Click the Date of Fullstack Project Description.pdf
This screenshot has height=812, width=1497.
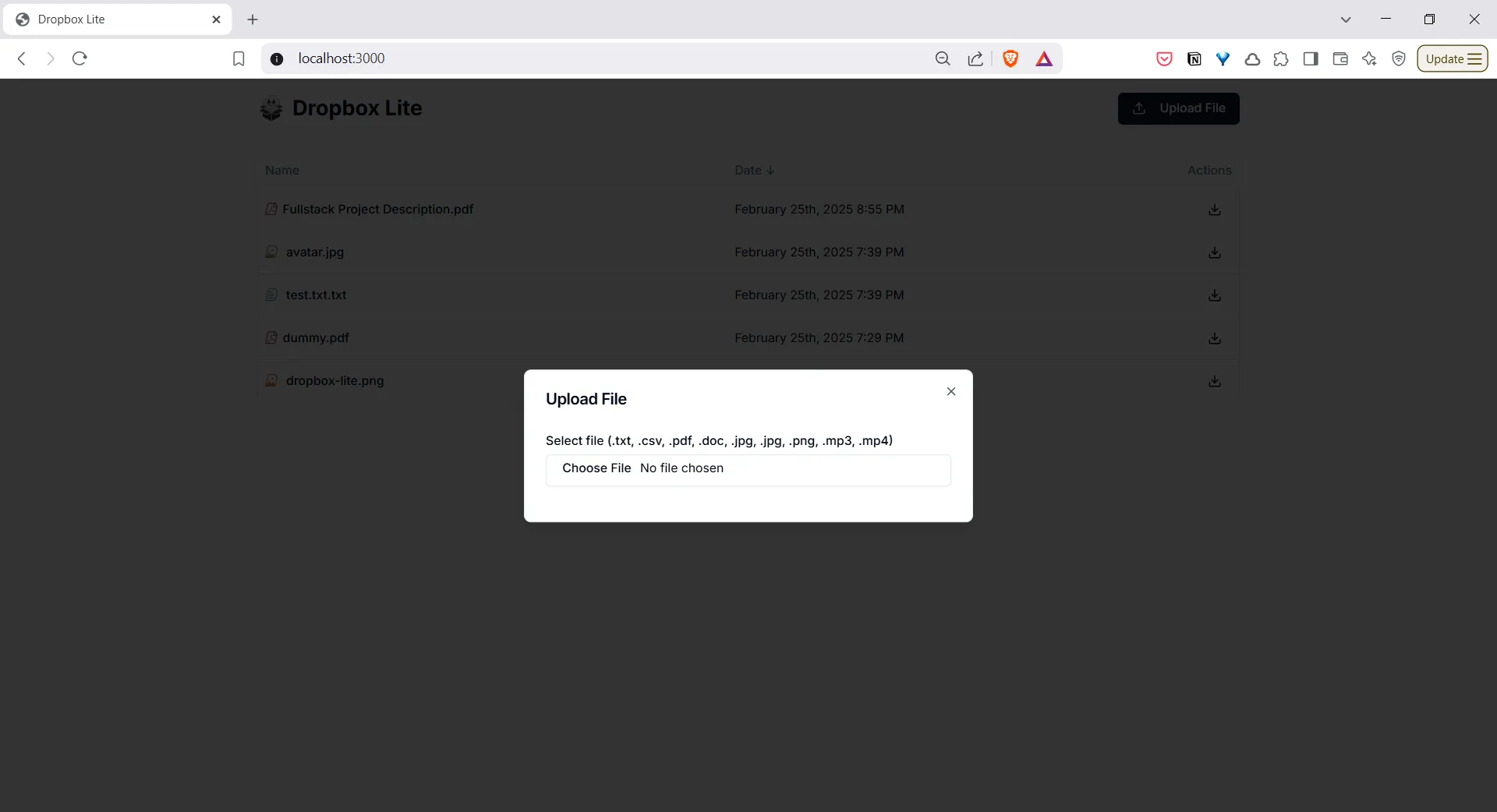[x=819, y=209]
